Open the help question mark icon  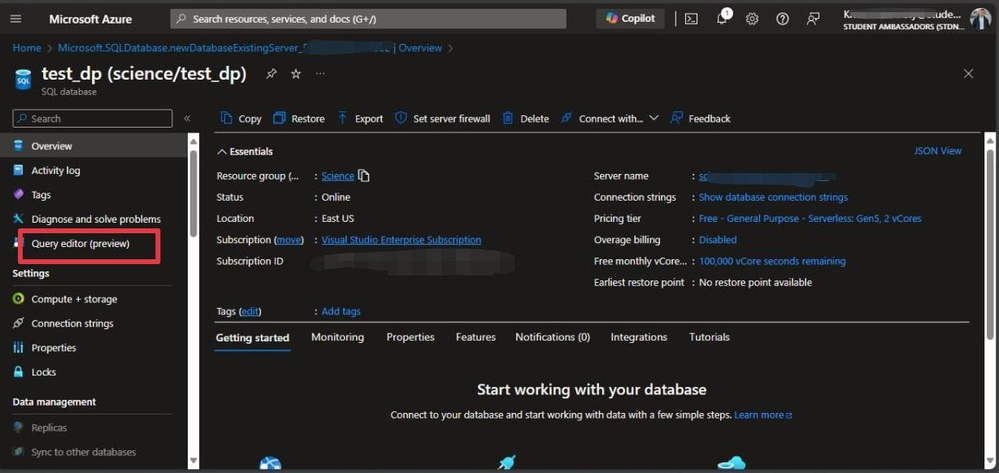point(782,19)
